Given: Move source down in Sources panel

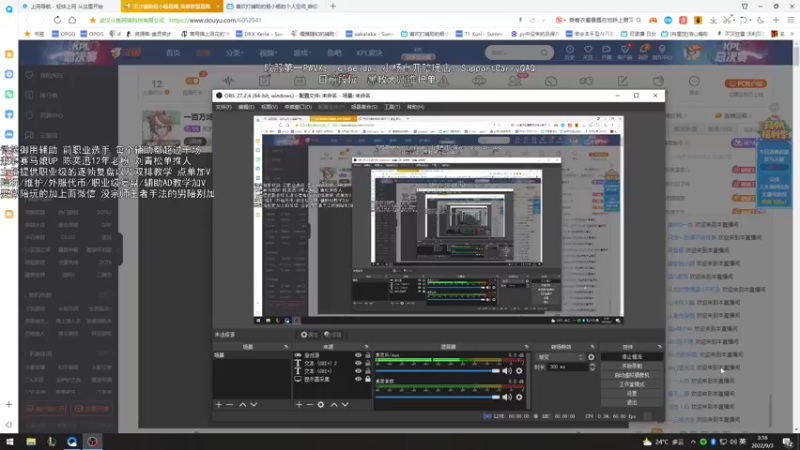Looking at the screenshot, I should pyautogui.click(x=345, y=405).
